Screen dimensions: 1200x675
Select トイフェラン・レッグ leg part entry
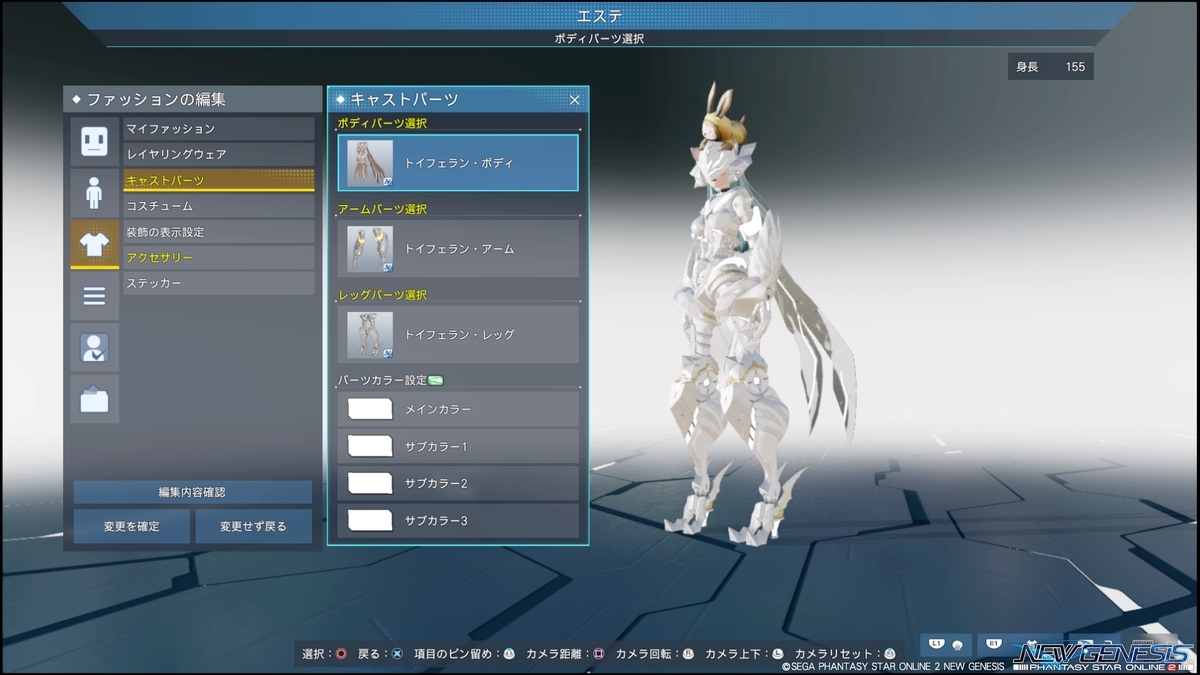pyautogui.click(x=458, y=335)
